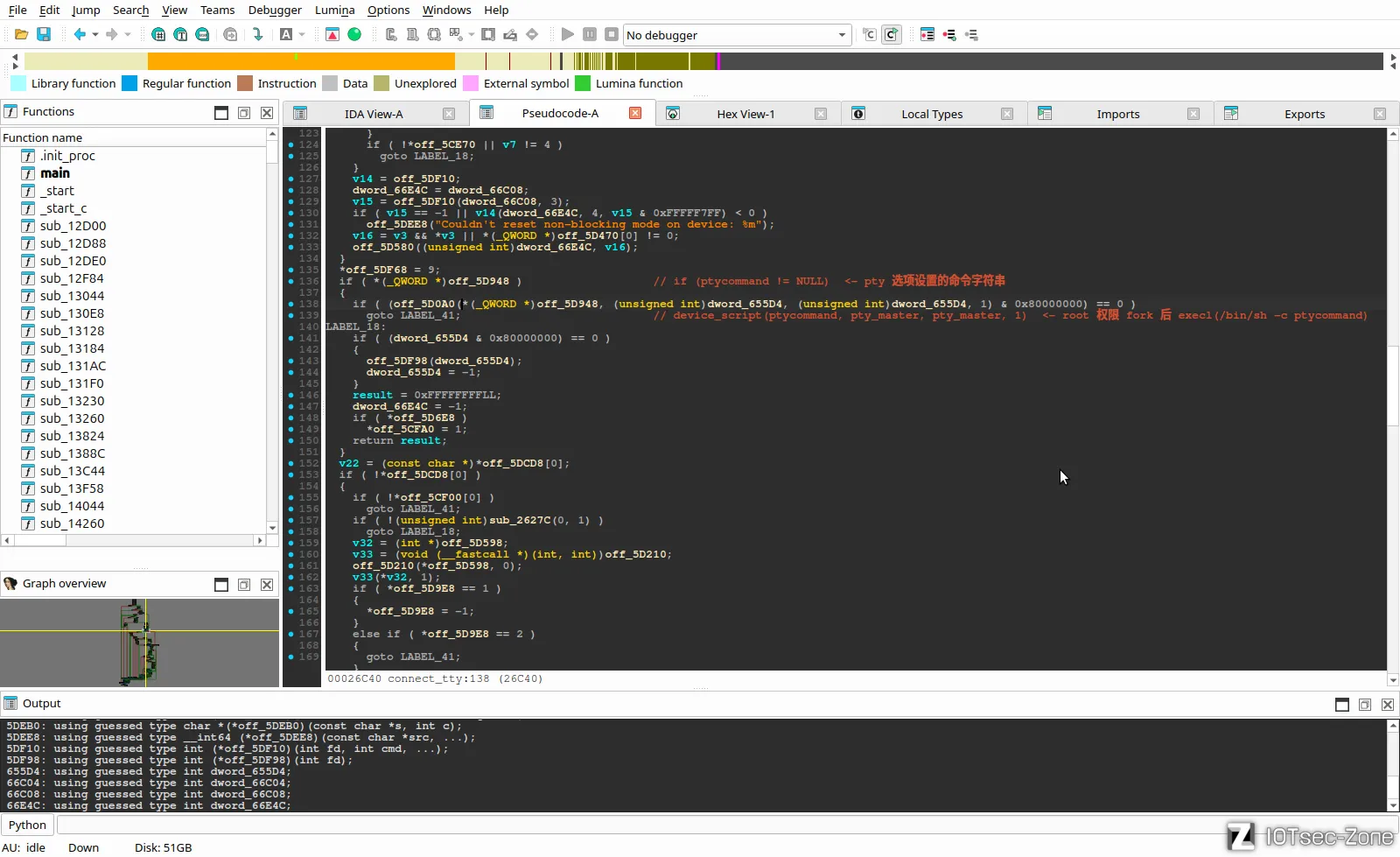This screenshot has width=1400, height=857.
Task: Float the Functions panel
Action: [244, 113]
